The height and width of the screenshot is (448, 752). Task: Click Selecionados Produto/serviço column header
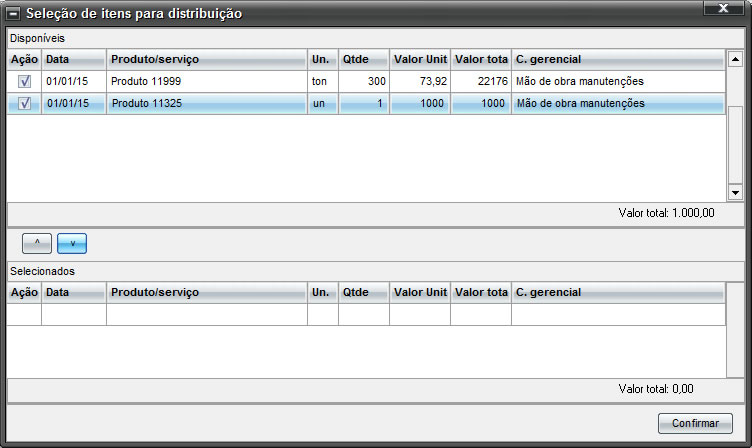[x=207, y=293]
